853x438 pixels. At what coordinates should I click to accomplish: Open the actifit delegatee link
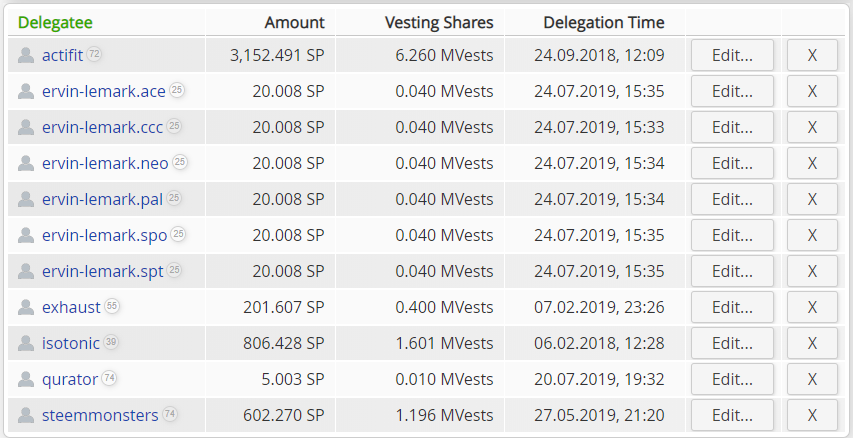[62, 55]
